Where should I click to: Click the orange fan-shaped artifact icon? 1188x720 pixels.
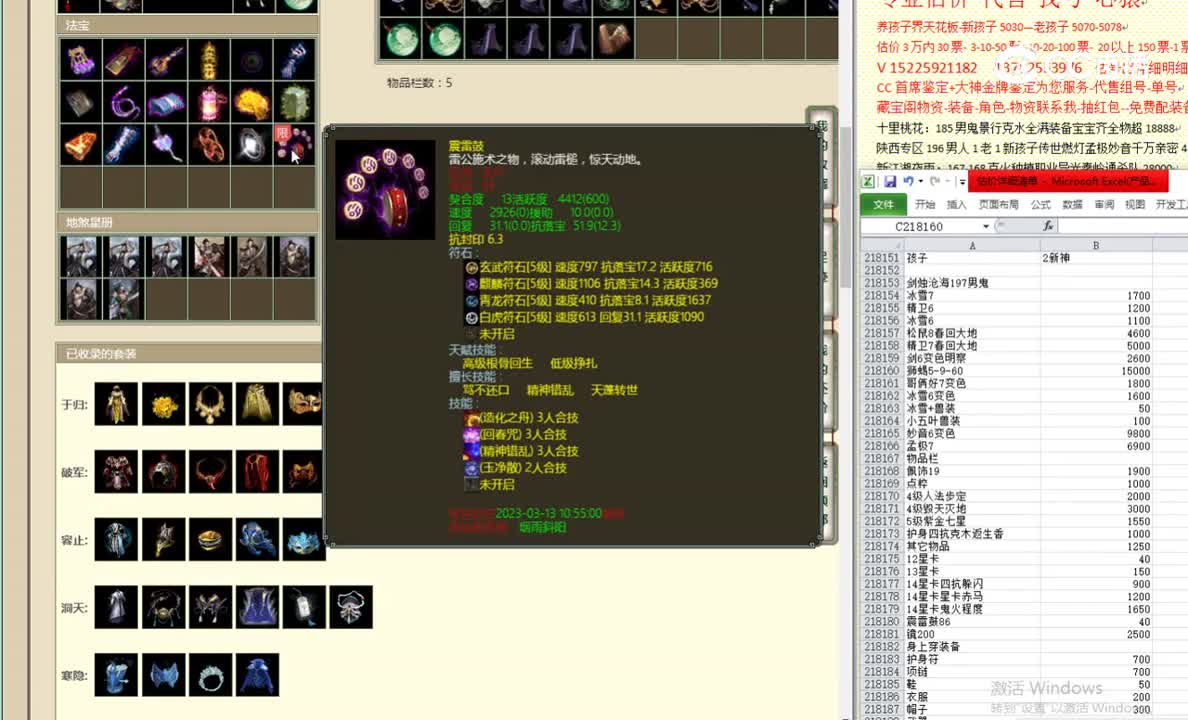pyautogui.click(x=80, y=144)
